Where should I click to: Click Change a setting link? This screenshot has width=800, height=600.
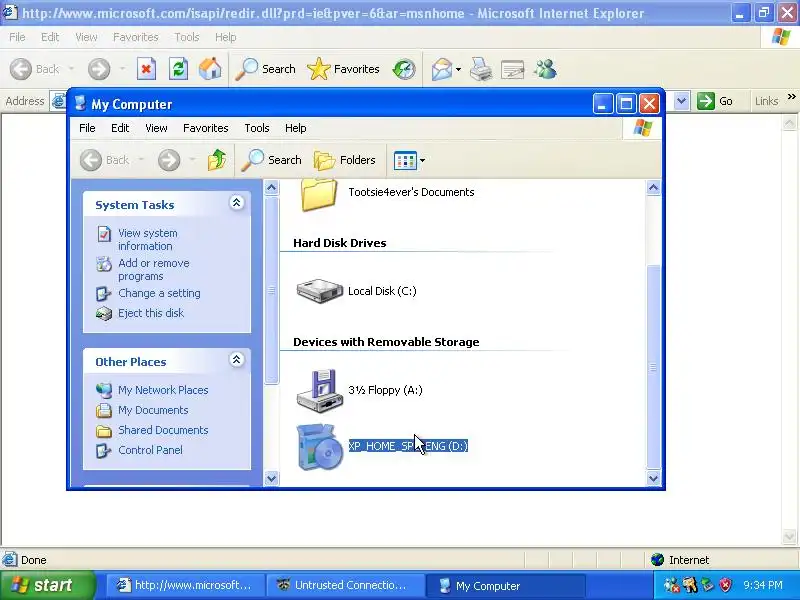(x=159, y=293)
